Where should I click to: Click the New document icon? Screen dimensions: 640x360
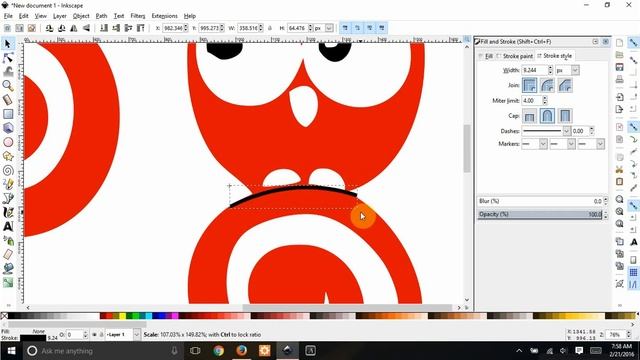(619, 43)
